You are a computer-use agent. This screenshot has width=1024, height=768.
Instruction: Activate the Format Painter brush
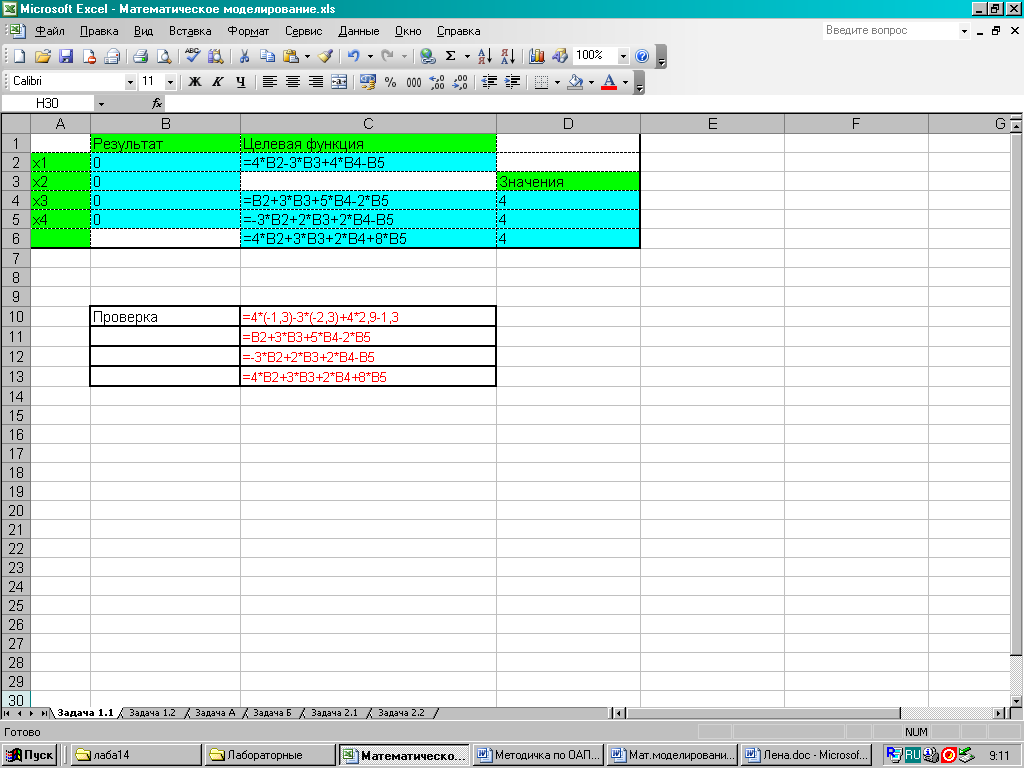pyautogui.click(x=325, y=56)
